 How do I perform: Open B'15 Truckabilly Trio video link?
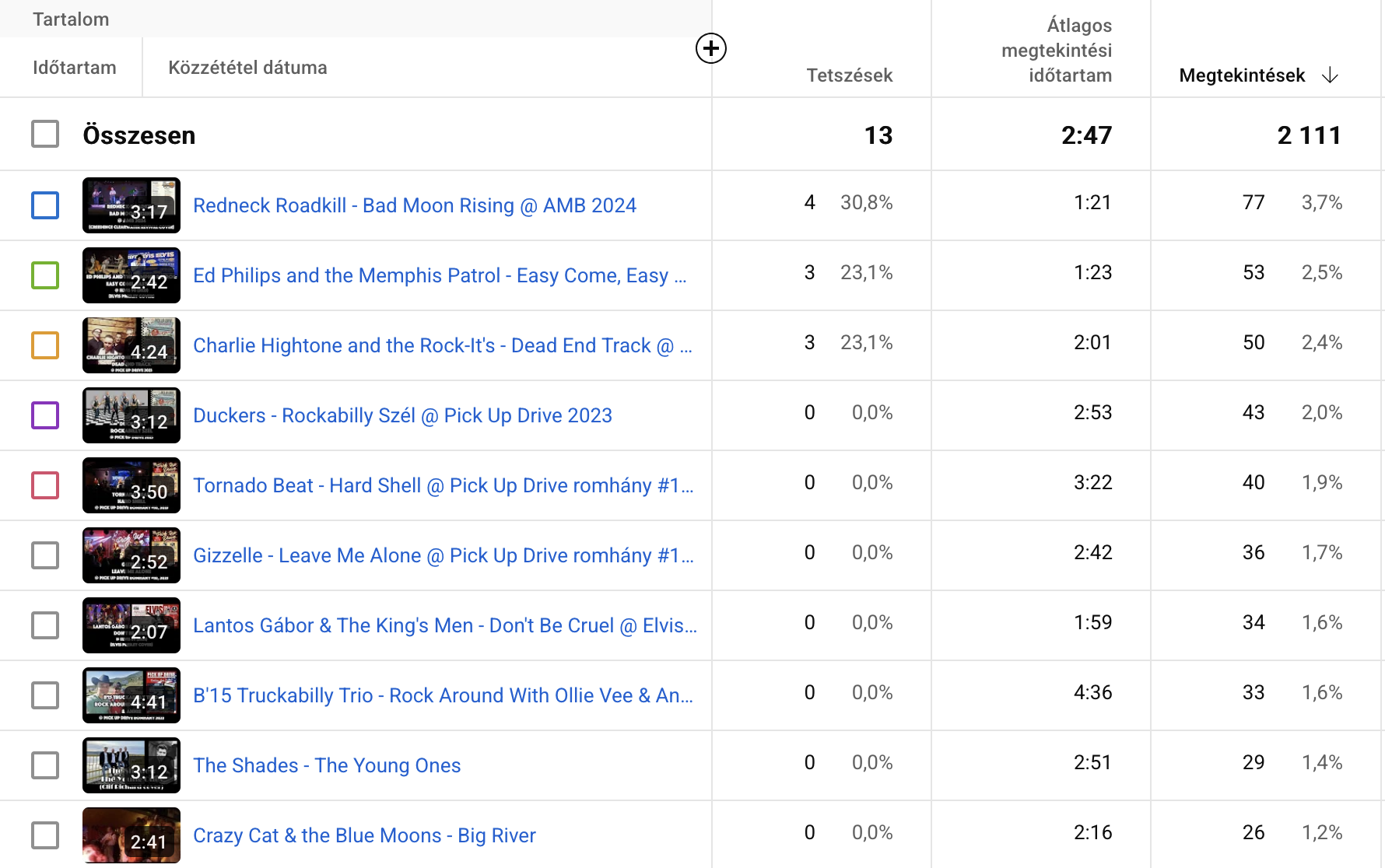pos(443,695)
